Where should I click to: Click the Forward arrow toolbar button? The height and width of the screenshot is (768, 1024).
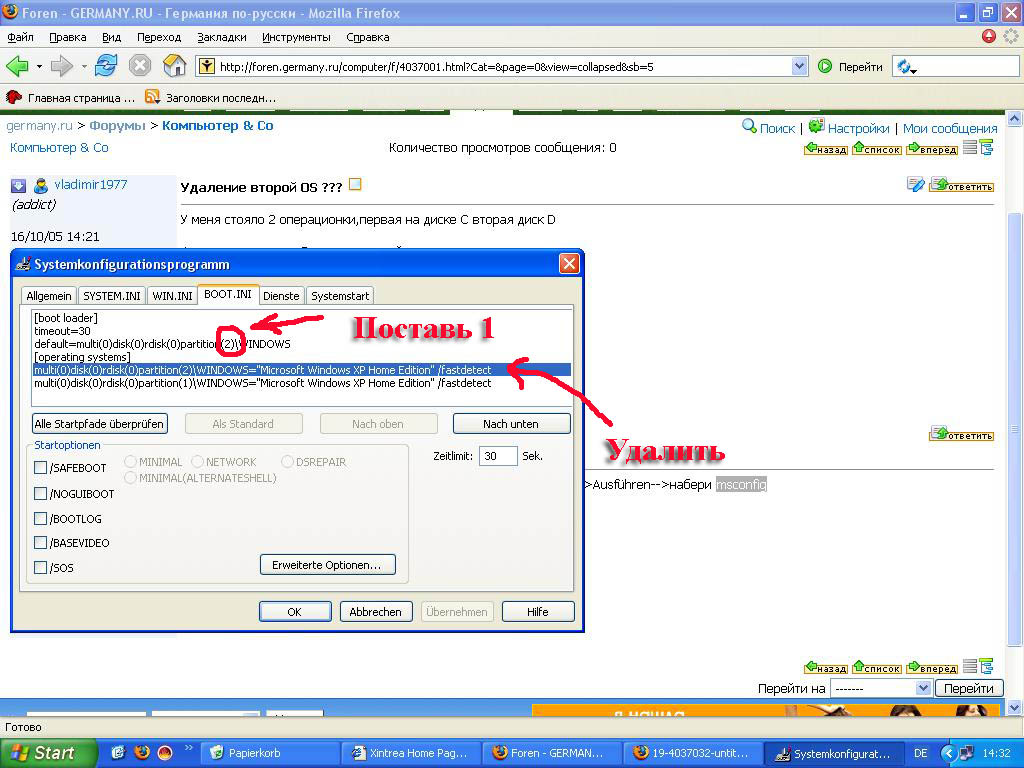(x=62, y=66)
